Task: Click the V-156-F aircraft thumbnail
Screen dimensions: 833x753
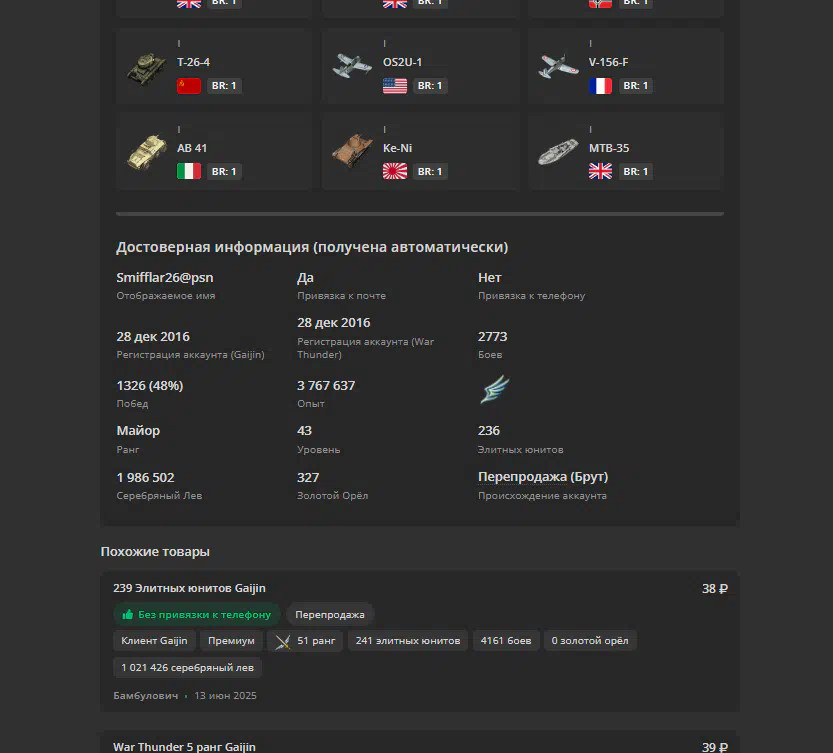Action: click(x=558, y=66)
